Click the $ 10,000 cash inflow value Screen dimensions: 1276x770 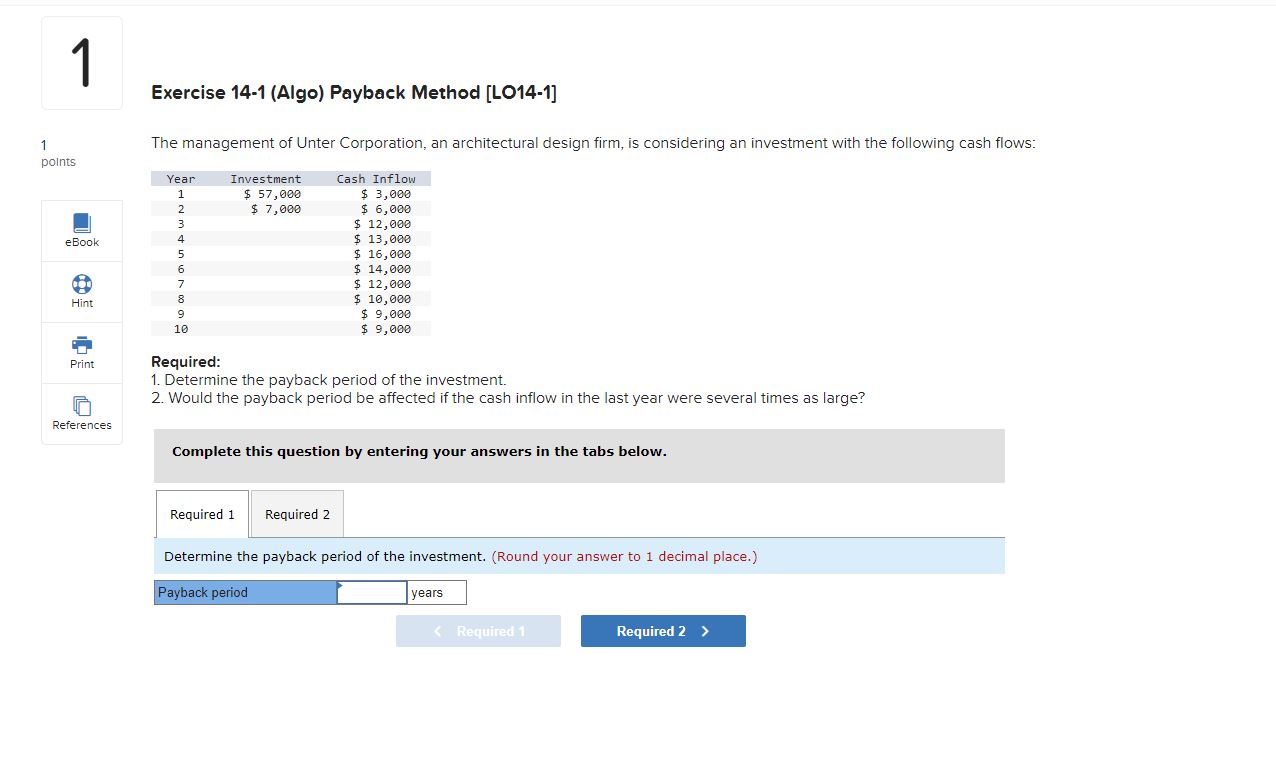coord(382,299)
